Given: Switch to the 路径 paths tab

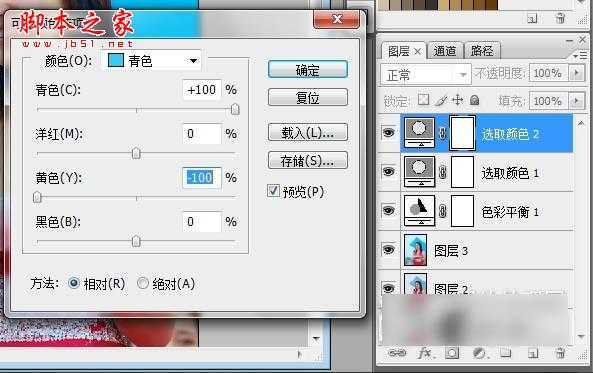Looking at the screenshot, I should coord(482,51).
